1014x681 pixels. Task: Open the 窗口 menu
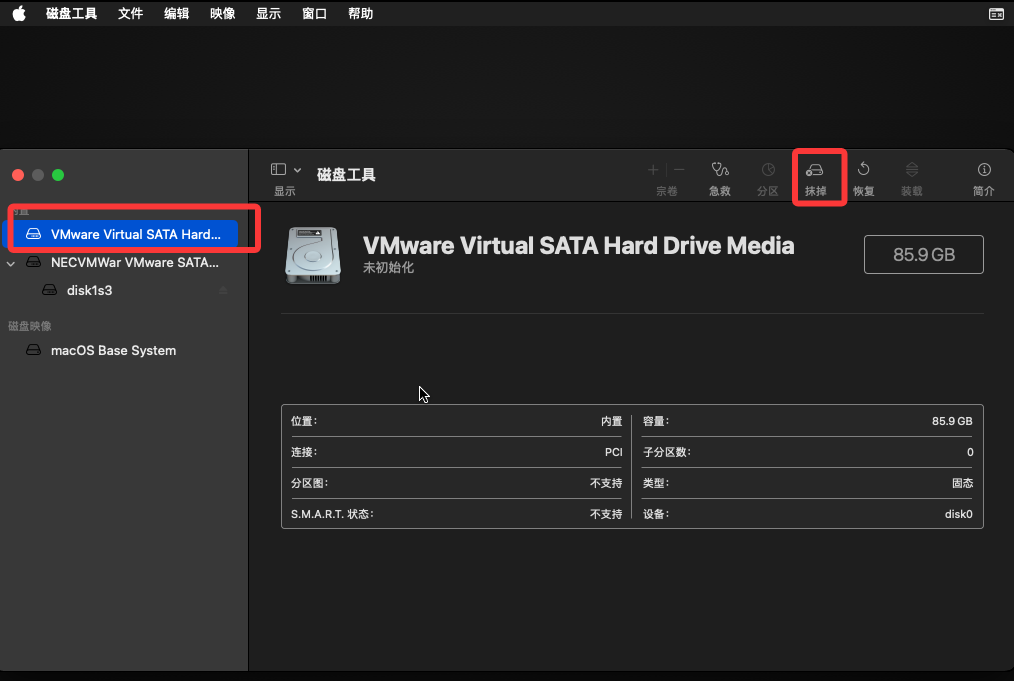click(x=314, y=14)
